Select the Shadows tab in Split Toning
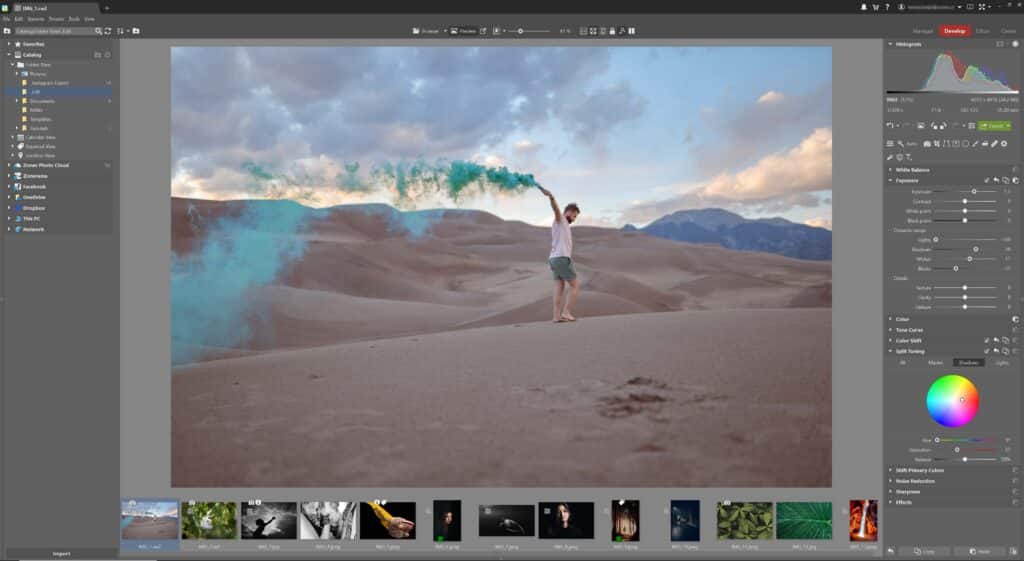Screen dimensions: 1024x561 pos(968,362)
